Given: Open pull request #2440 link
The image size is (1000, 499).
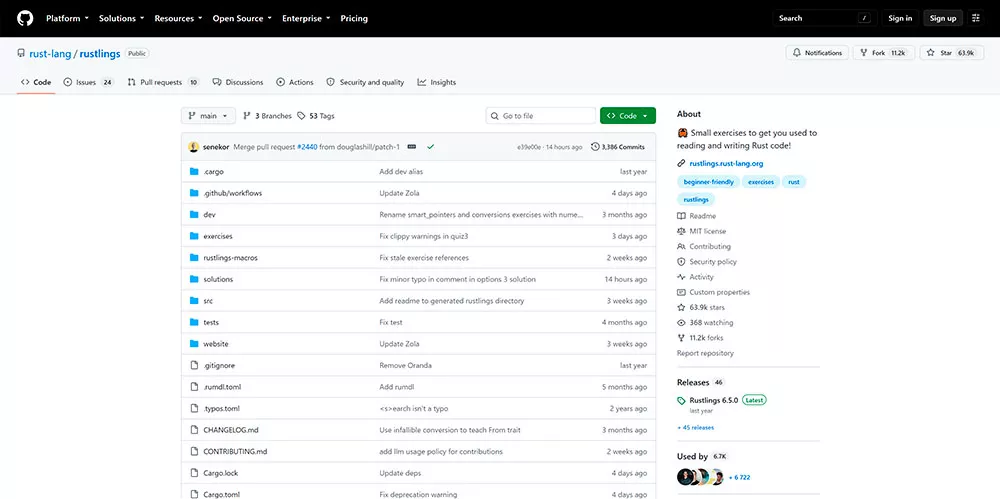Looking at the screenshot, I should coord(307,147).
